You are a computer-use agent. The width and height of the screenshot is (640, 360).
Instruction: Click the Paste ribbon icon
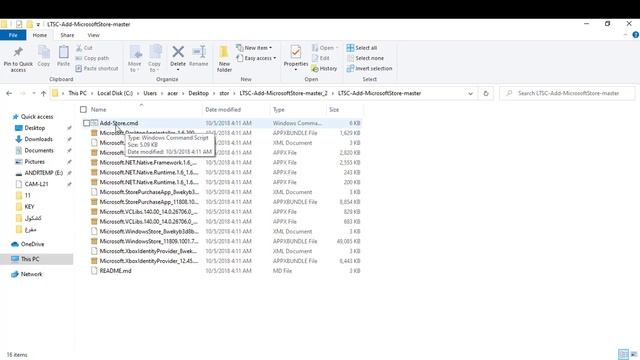click(x=63, y=56)
